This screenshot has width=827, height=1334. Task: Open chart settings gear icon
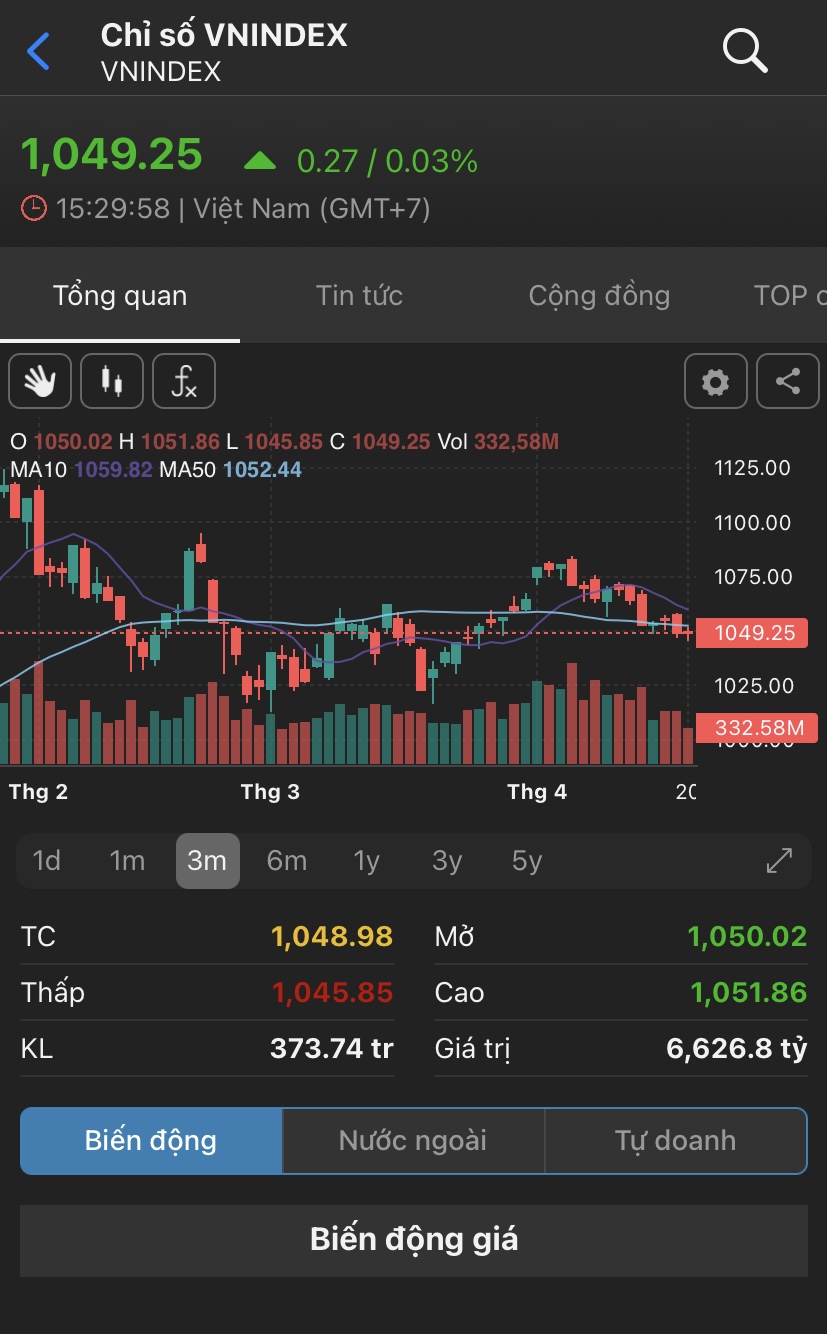[716, 381]
